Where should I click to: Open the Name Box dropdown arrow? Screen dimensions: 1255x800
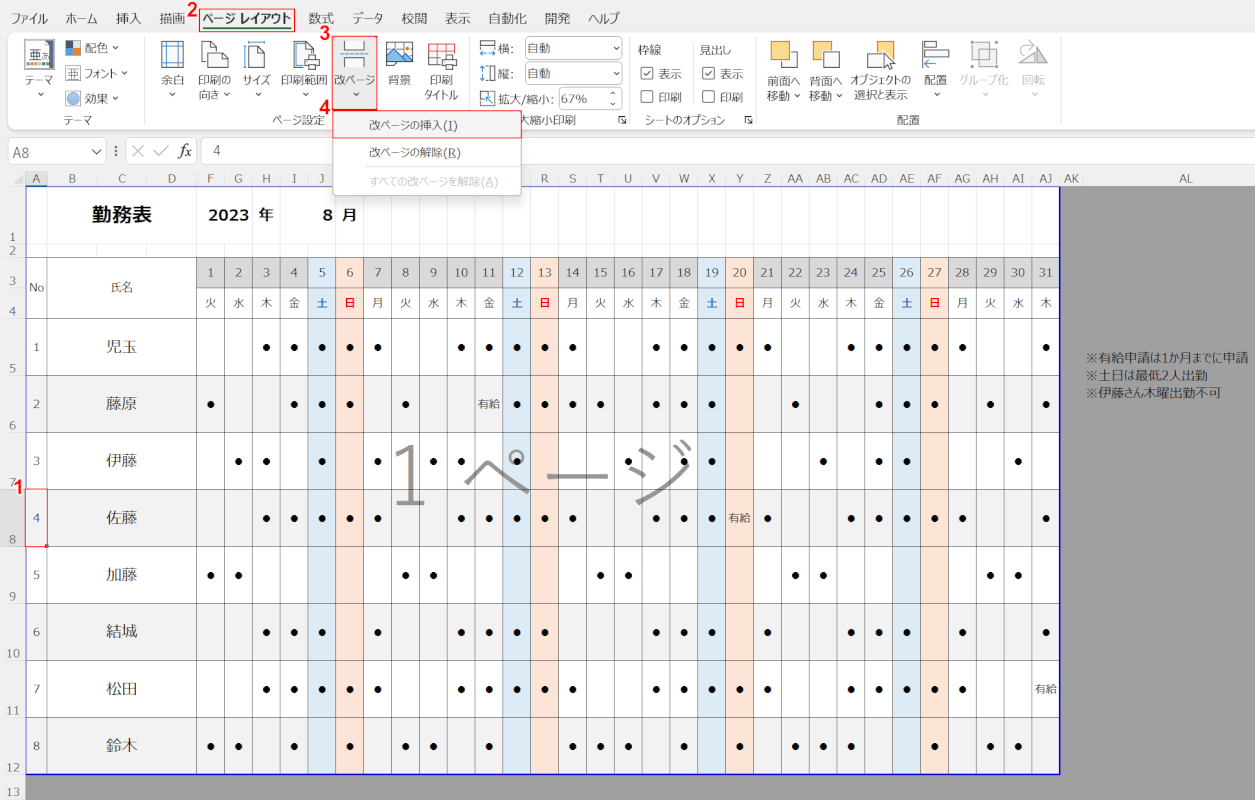point(97,151)
